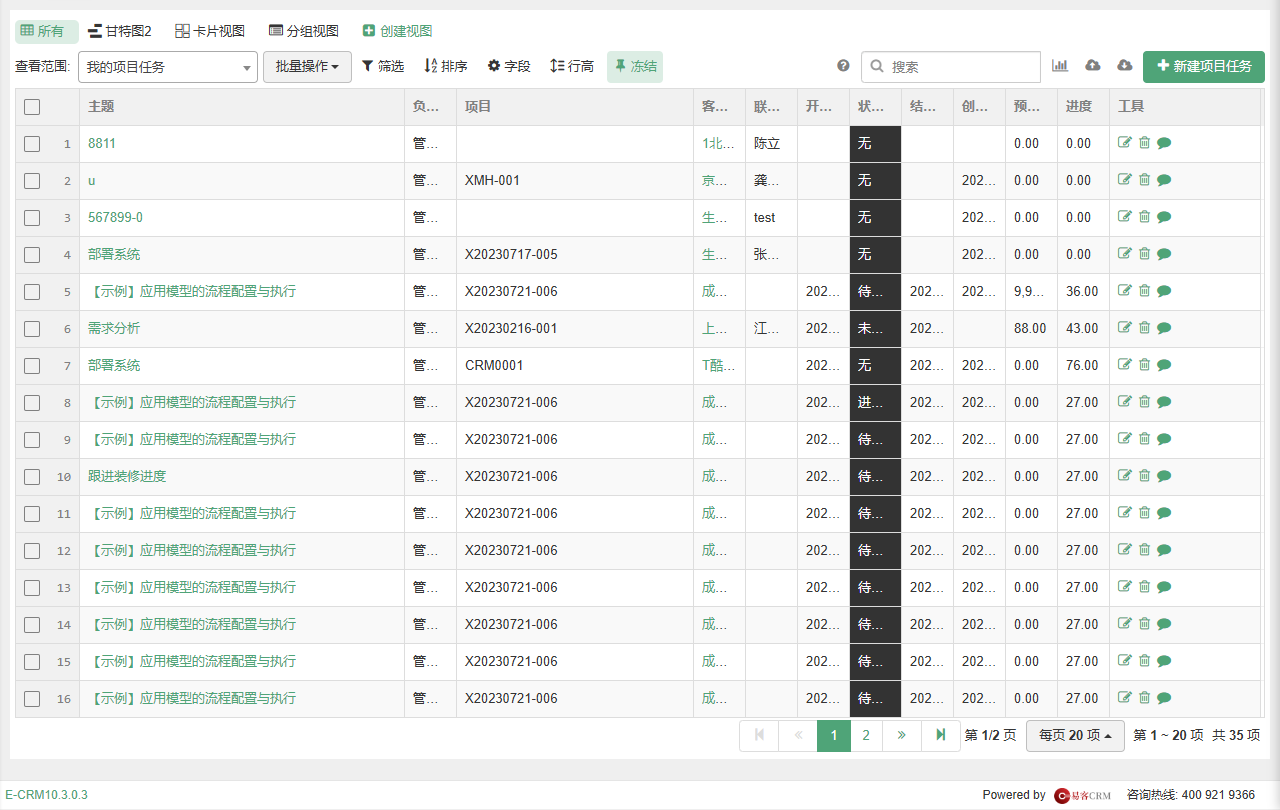Expand the 批量操作 dropdown
1280x810 pixels.
(307, 66)
